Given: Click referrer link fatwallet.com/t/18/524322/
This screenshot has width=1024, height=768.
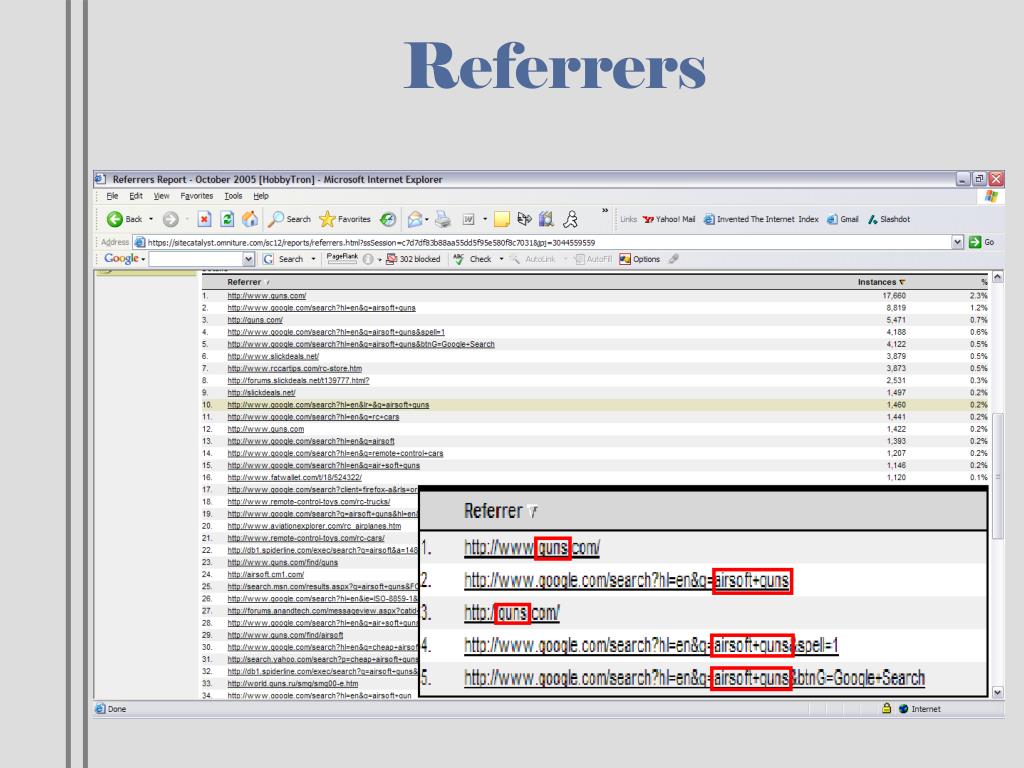Looking at the screenshot, I should [295, 477].
